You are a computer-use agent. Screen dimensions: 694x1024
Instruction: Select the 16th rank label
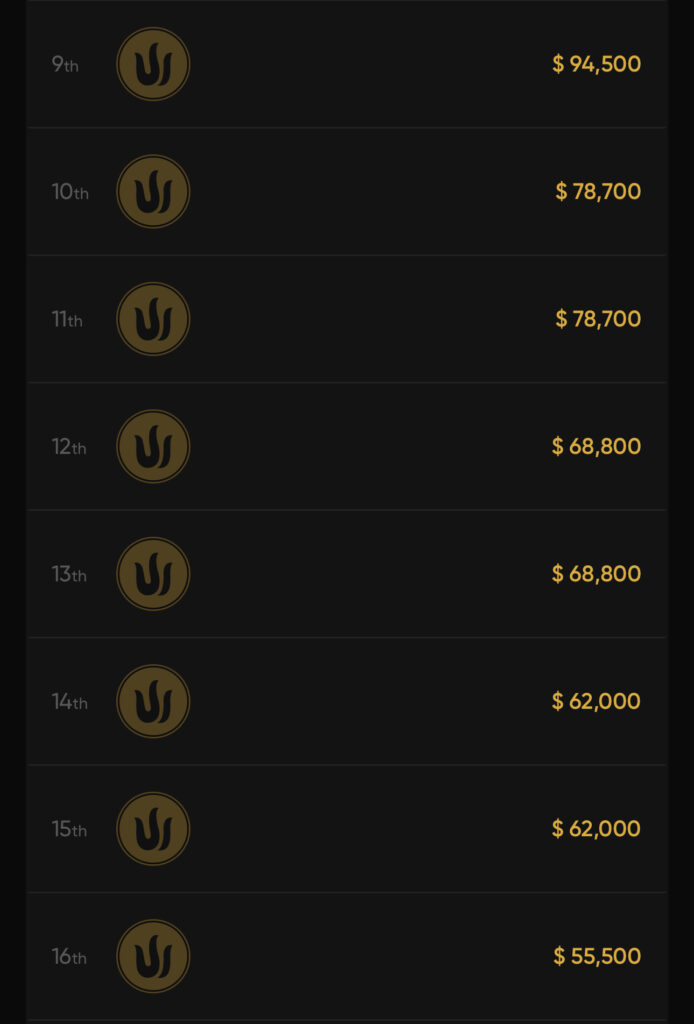click(69, 957)
